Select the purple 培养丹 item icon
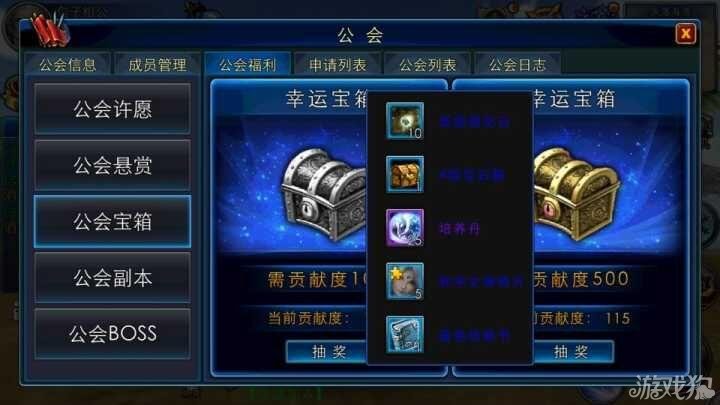This screenshot has width=720, height=405. point(405,228)
